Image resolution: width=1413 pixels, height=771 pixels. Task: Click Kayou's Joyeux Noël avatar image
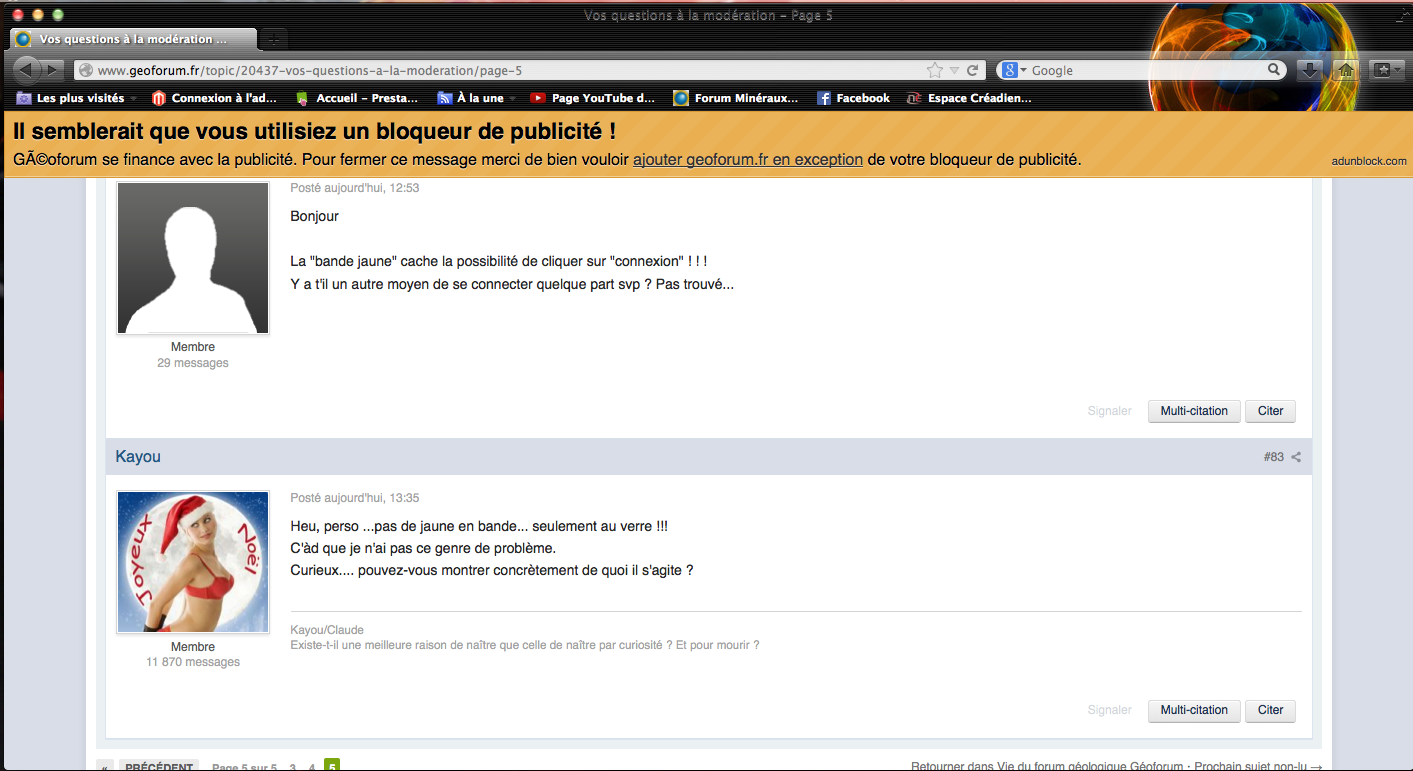[x=193, y=562]
